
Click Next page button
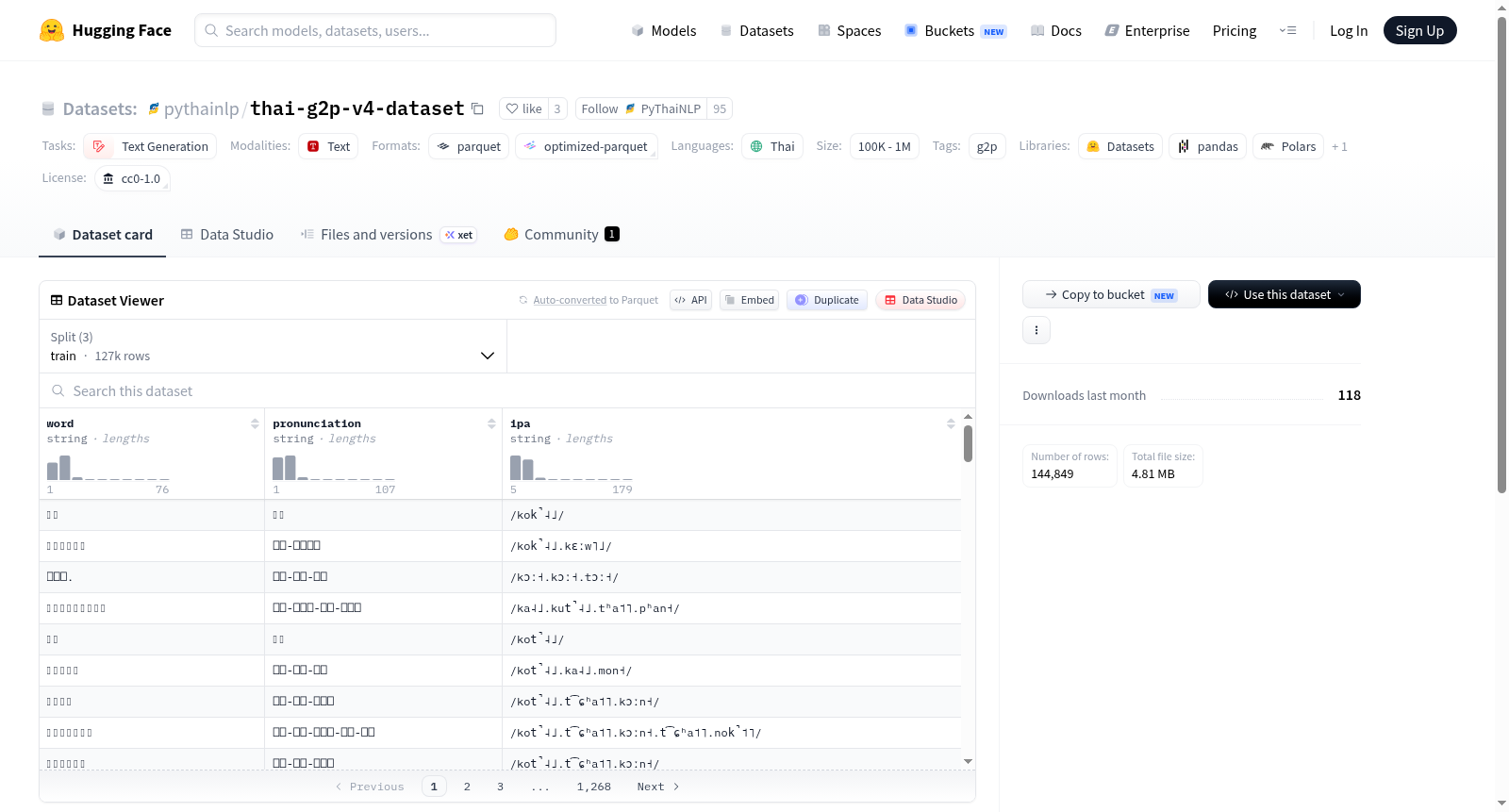(x=657, y=787)
